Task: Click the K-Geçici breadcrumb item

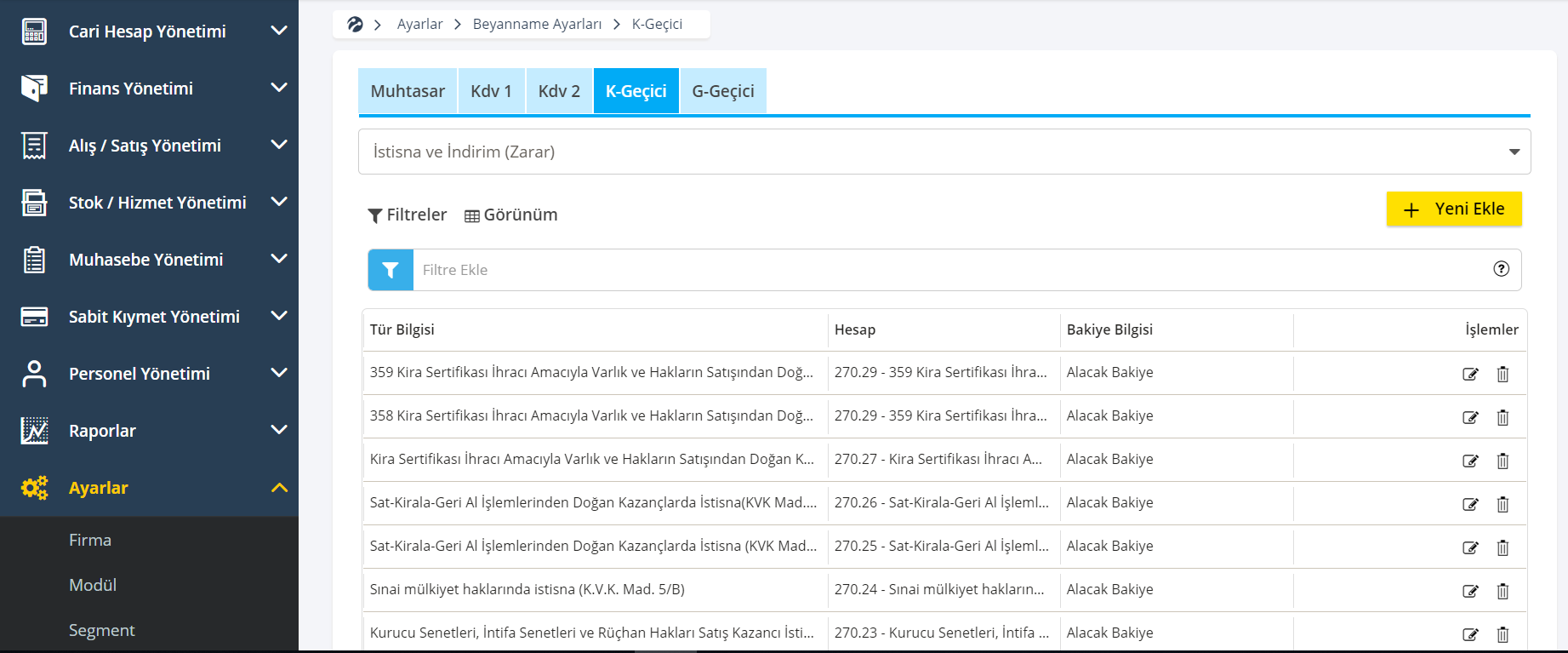Action: click(657, 24)
